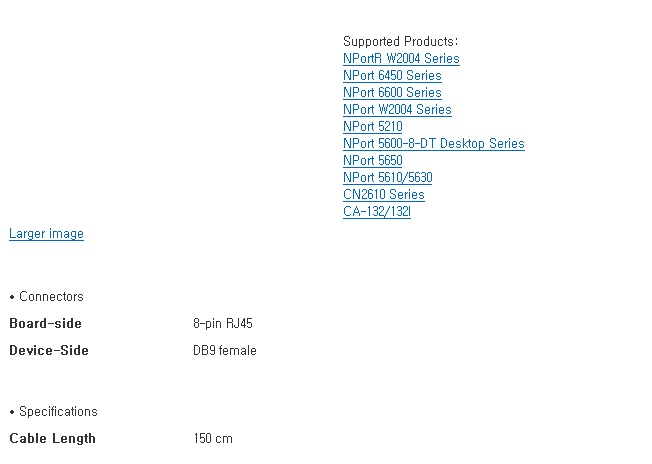Select the NPort 5650 link
This screenshot has height=464, width=652.
point(373,161)
